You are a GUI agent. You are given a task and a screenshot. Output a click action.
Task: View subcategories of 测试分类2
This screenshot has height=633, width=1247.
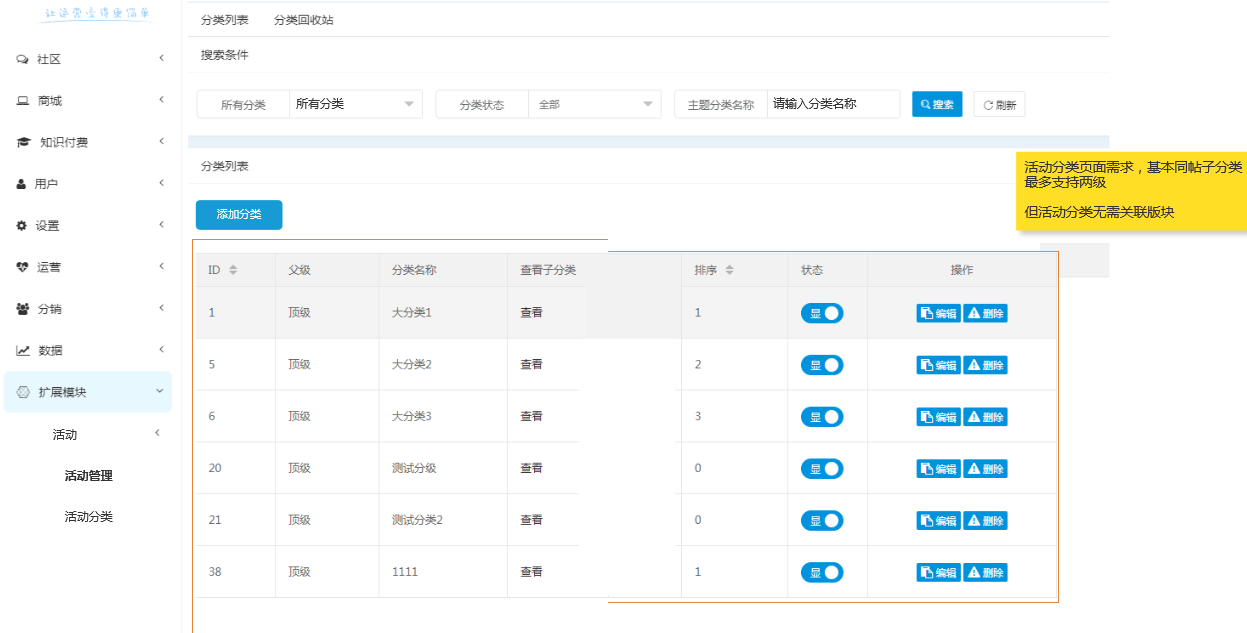tap(531, 521)
